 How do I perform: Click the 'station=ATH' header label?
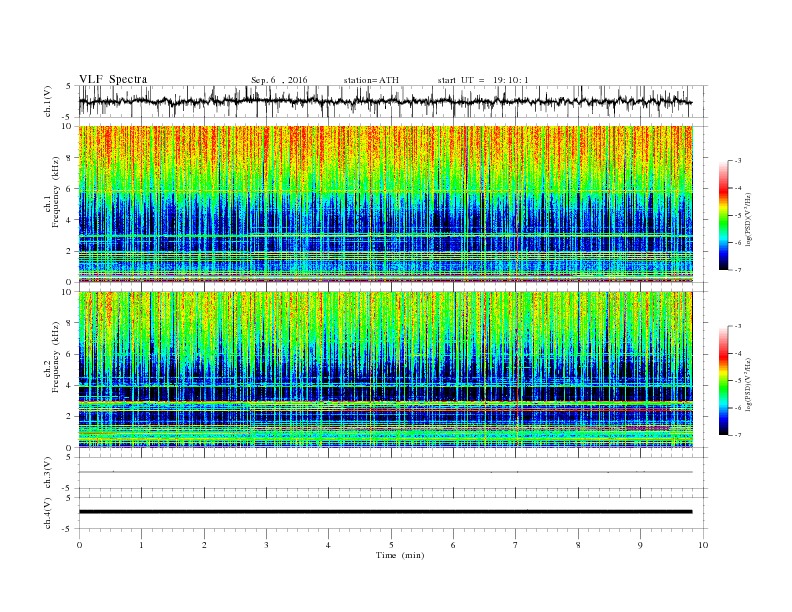tap(371, 80)
